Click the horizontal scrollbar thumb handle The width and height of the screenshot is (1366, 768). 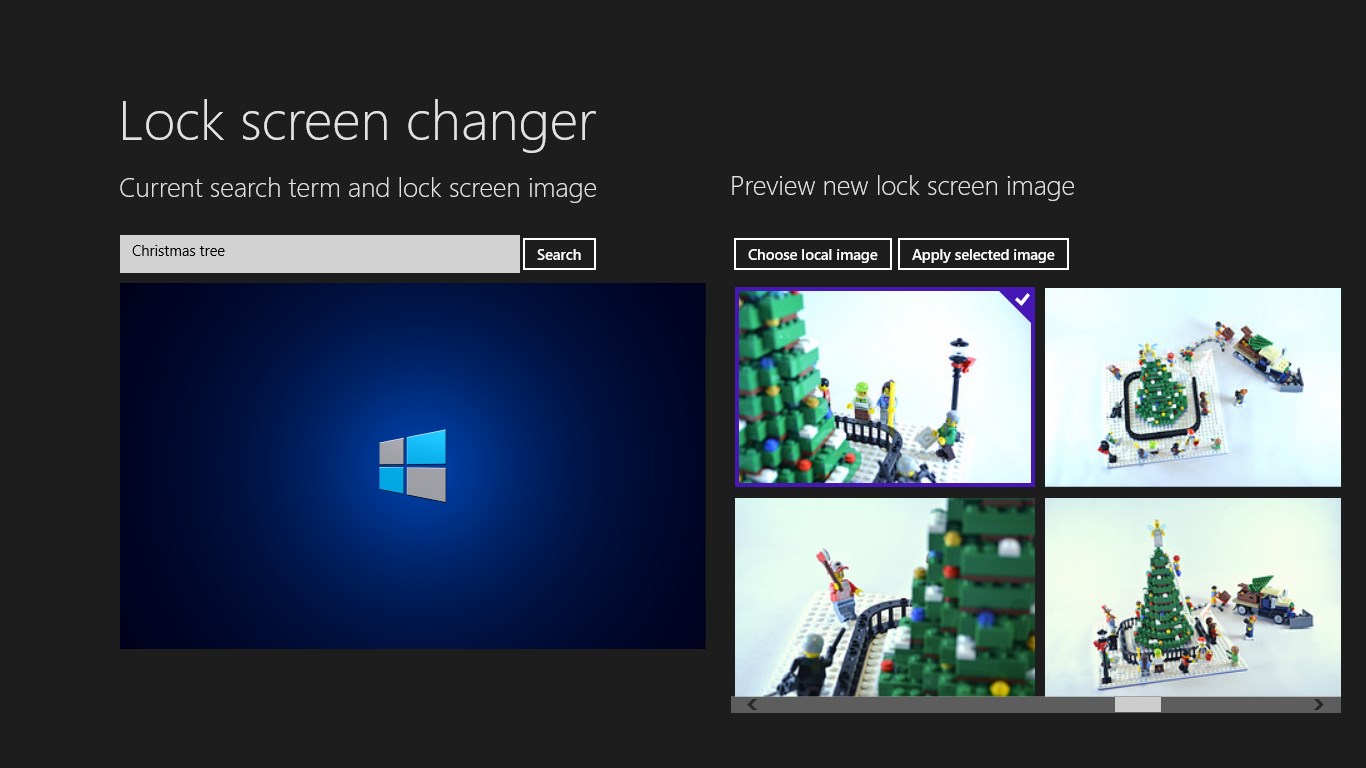(1138, 705)
